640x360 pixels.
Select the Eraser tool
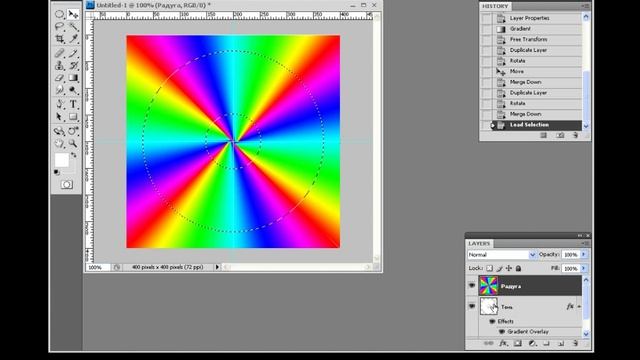[x=60, y=78]
